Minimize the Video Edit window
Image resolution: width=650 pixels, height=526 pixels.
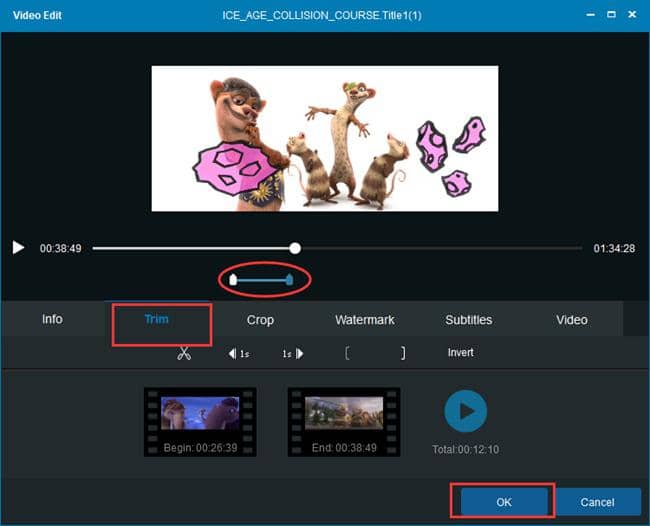(591, 15)
